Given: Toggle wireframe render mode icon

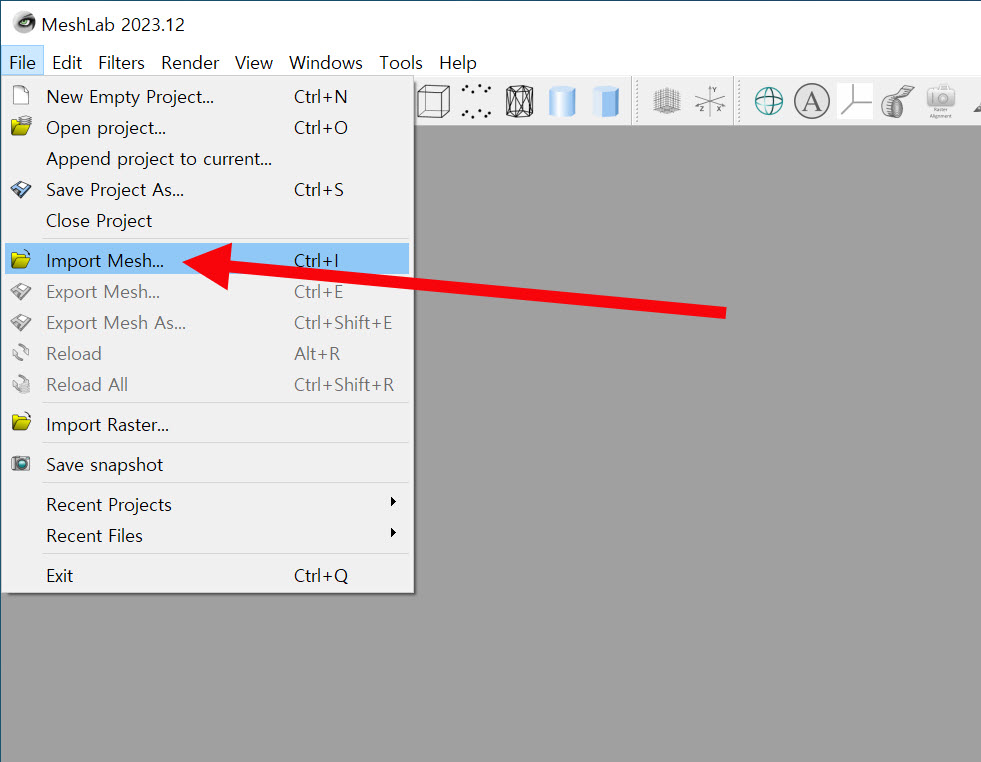Looking at the screenshot, I should click(x=519, y=101).
